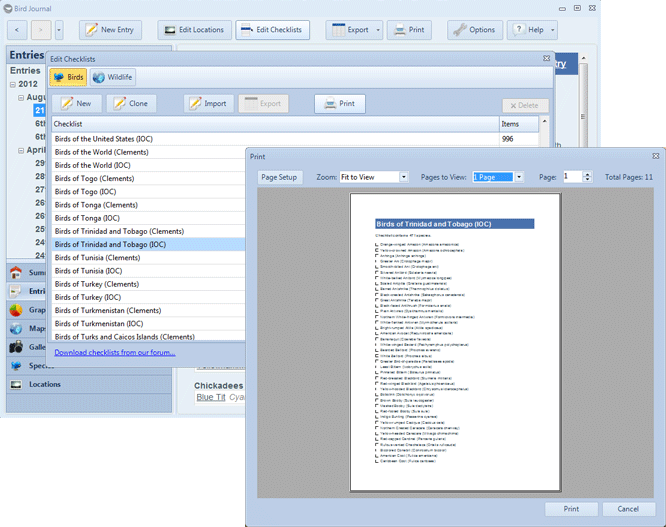
Task: Sort by the Checklist column header
Action: 275,124
